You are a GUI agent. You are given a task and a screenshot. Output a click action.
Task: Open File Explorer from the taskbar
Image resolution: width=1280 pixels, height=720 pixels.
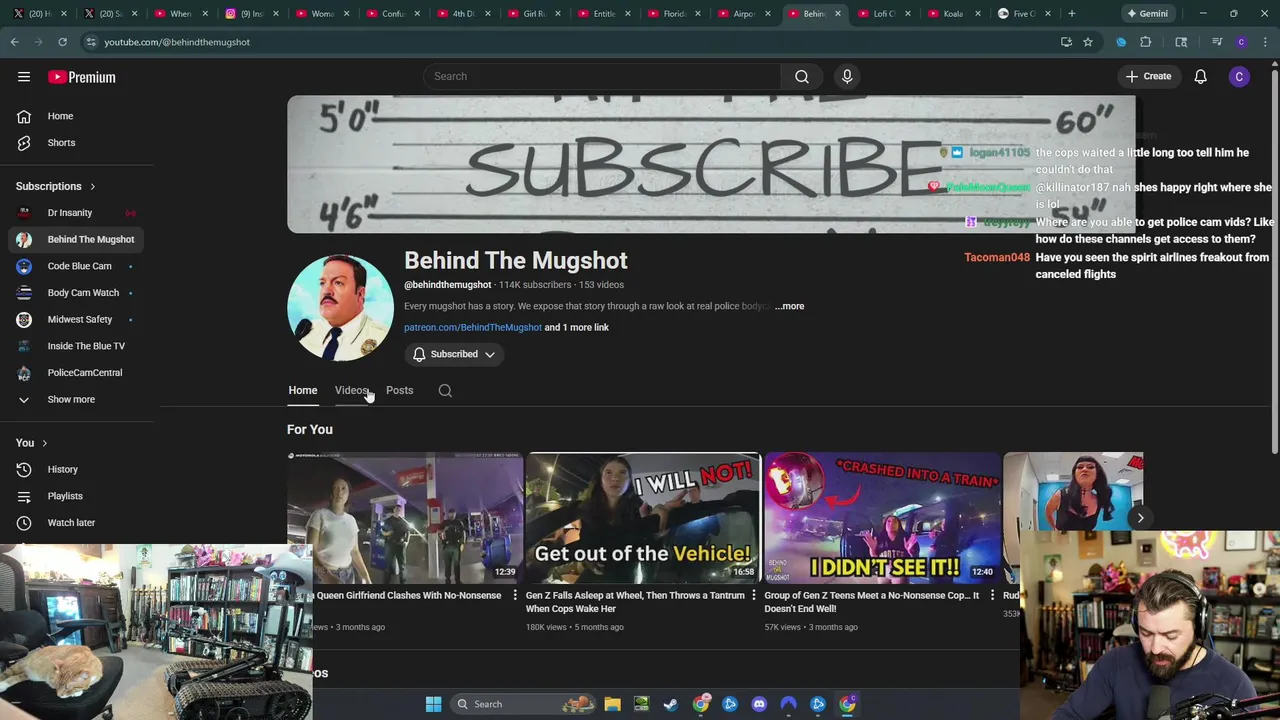(612, 704)
